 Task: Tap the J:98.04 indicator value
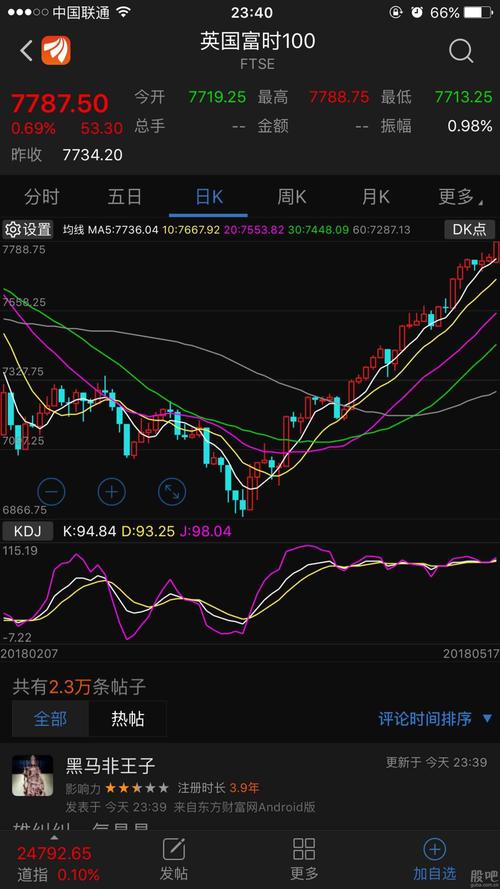(x=206, y=531)
